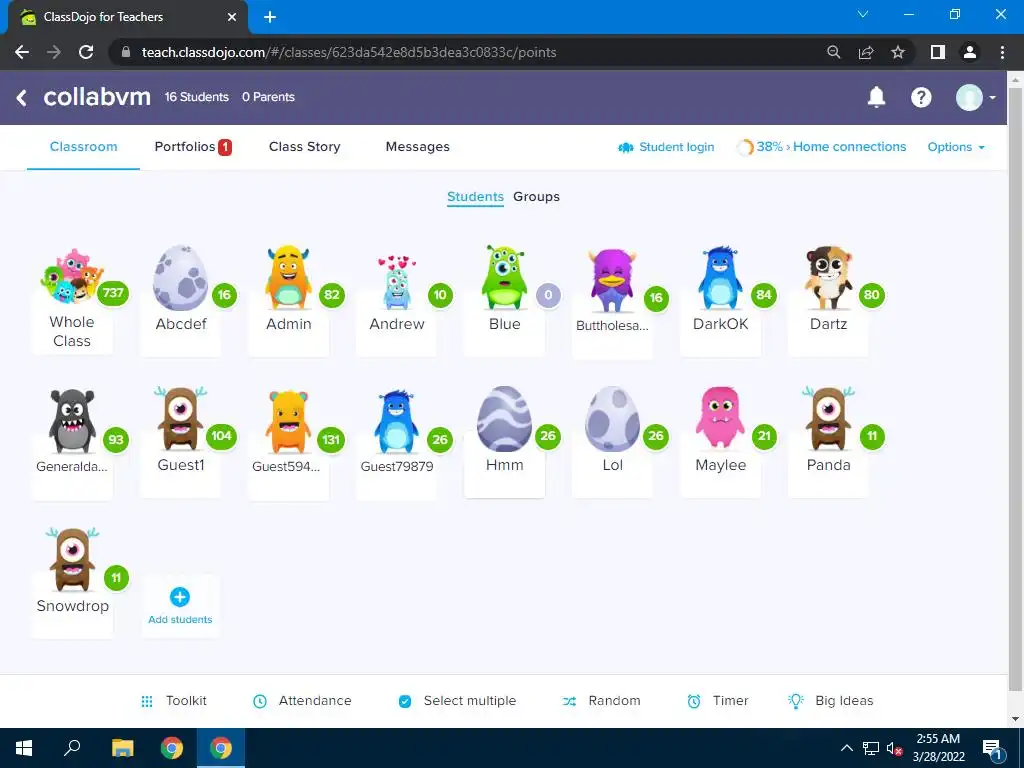Switch to the Classroom tab
This screenshot has width=1024, height=768.
coord(84,147)
